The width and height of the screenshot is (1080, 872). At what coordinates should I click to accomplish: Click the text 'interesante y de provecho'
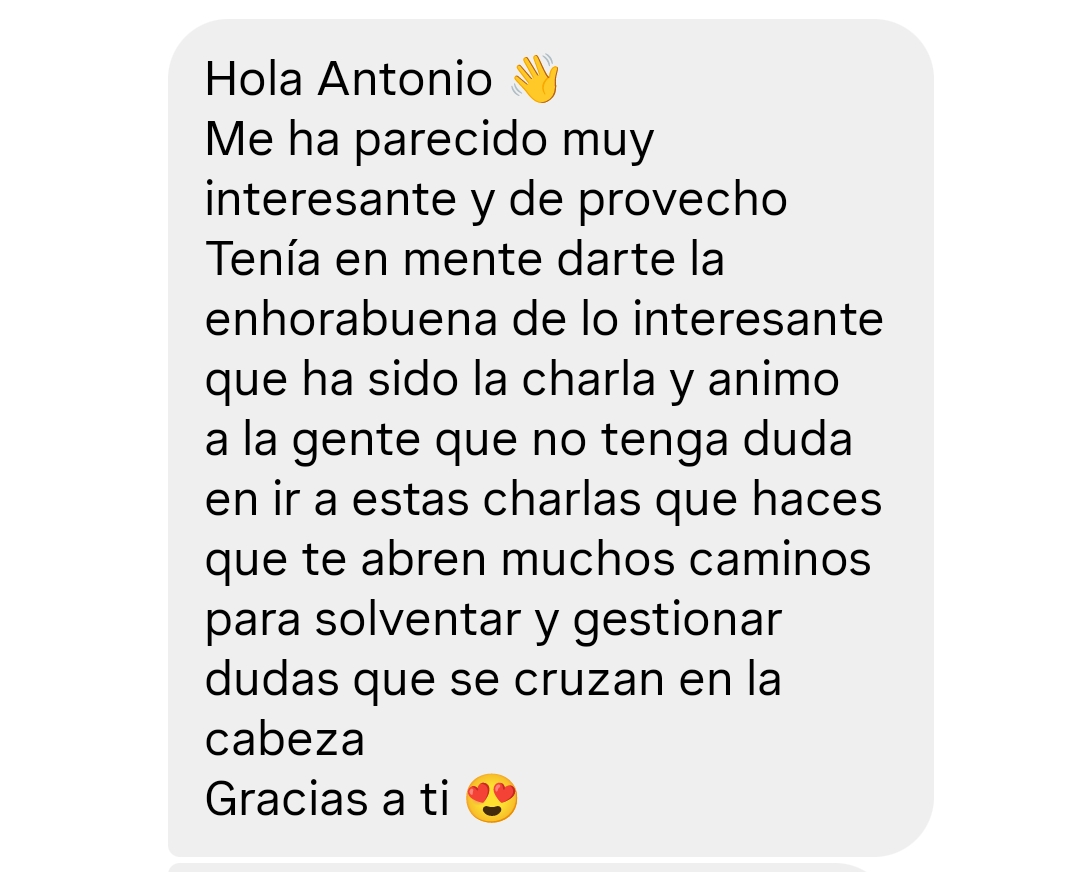496,201
